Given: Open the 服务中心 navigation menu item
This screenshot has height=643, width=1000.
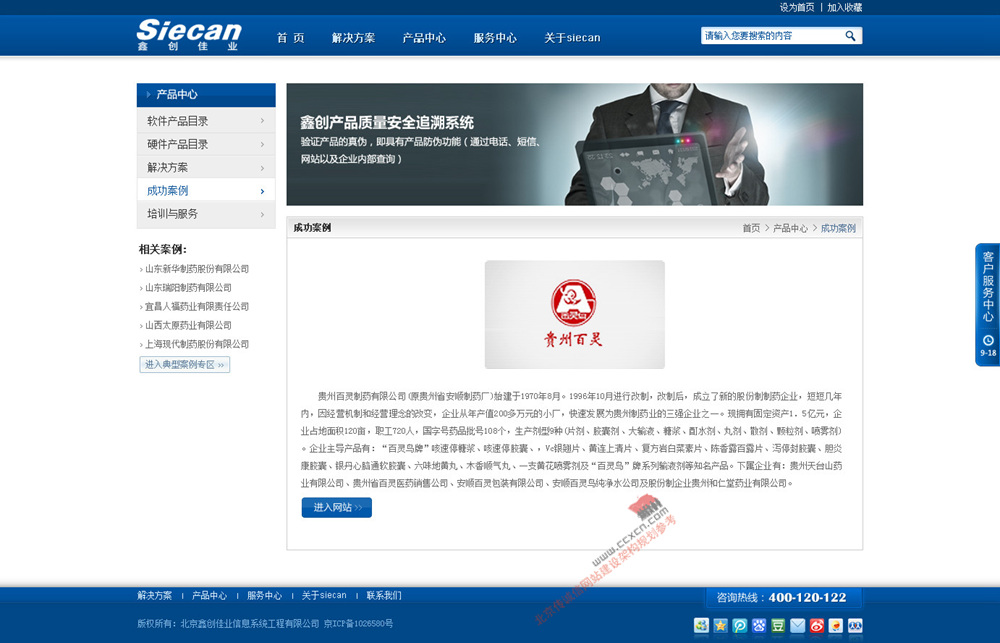Looking at the screenshot, I should (495, 36).
